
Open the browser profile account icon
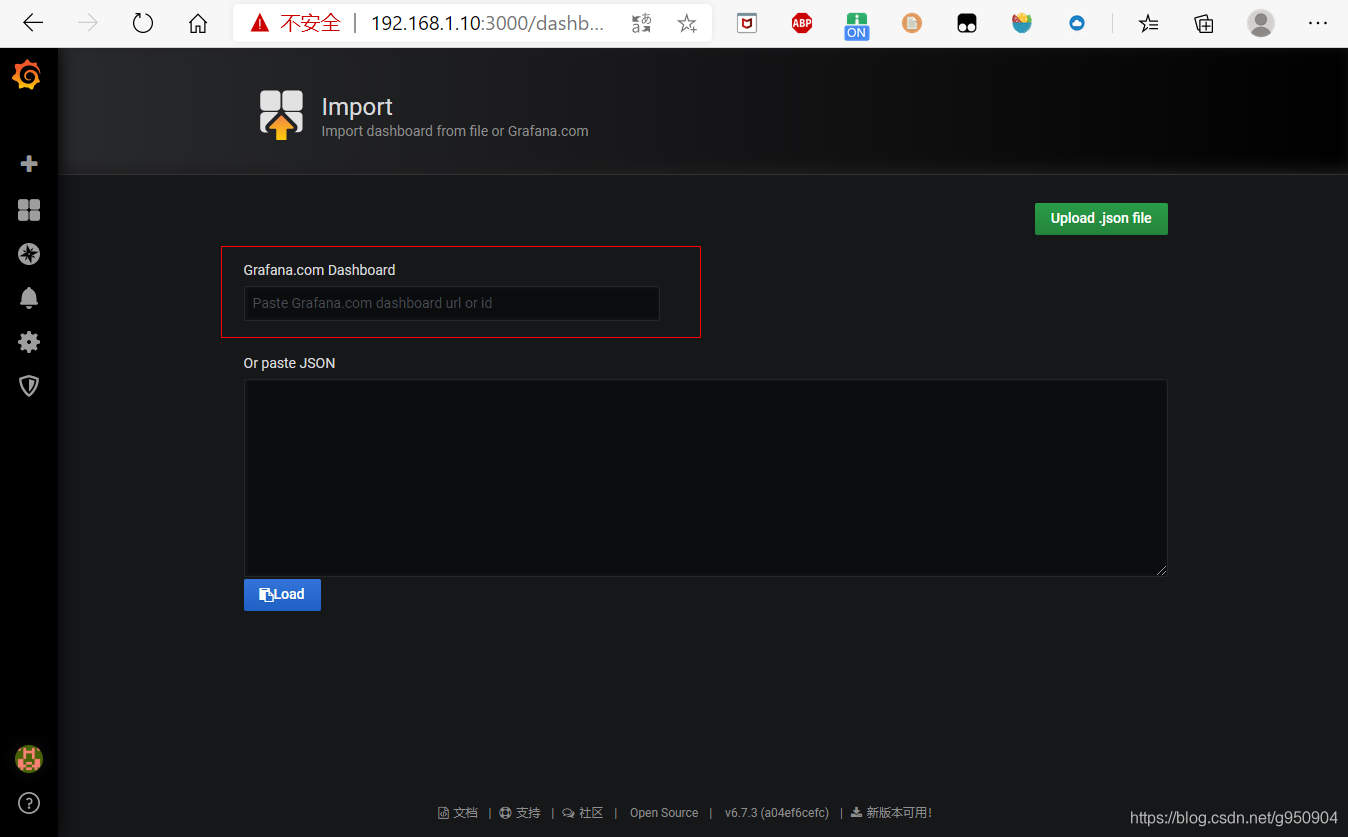coord(1261,23)
